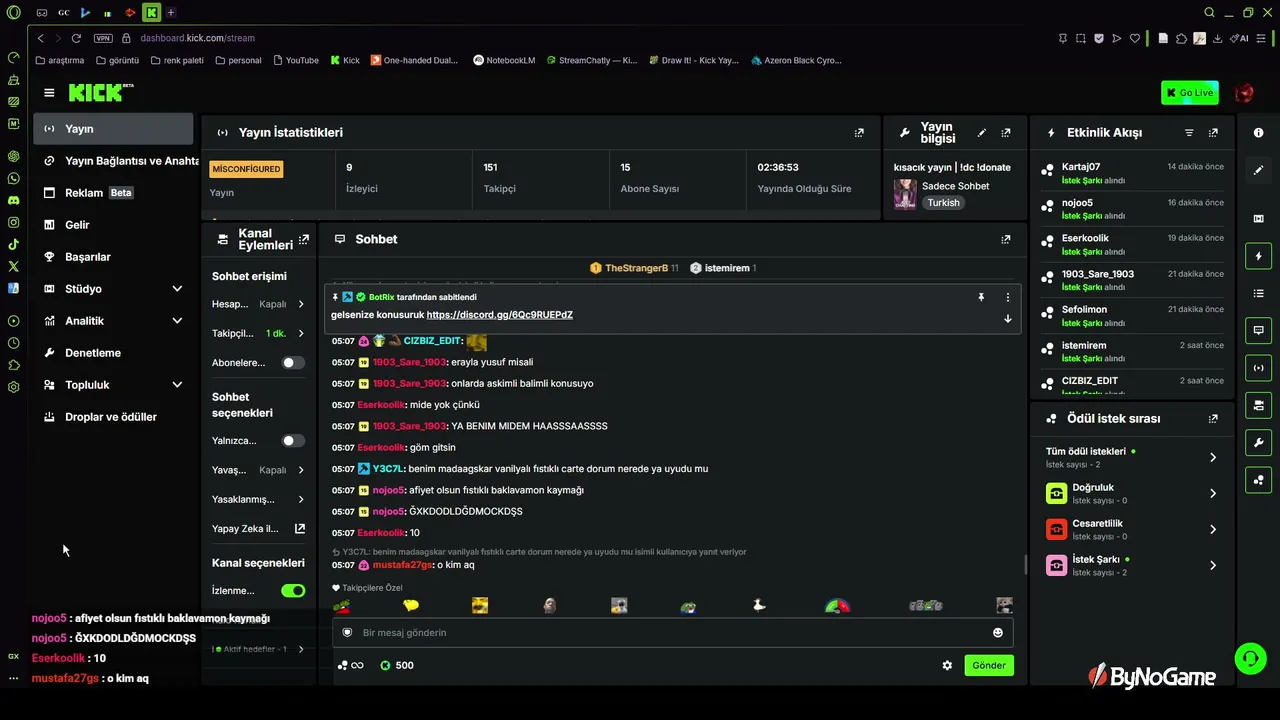Go to the Denetleme page
Viewport: 1280px width, 720px height.
pos(113,353)
